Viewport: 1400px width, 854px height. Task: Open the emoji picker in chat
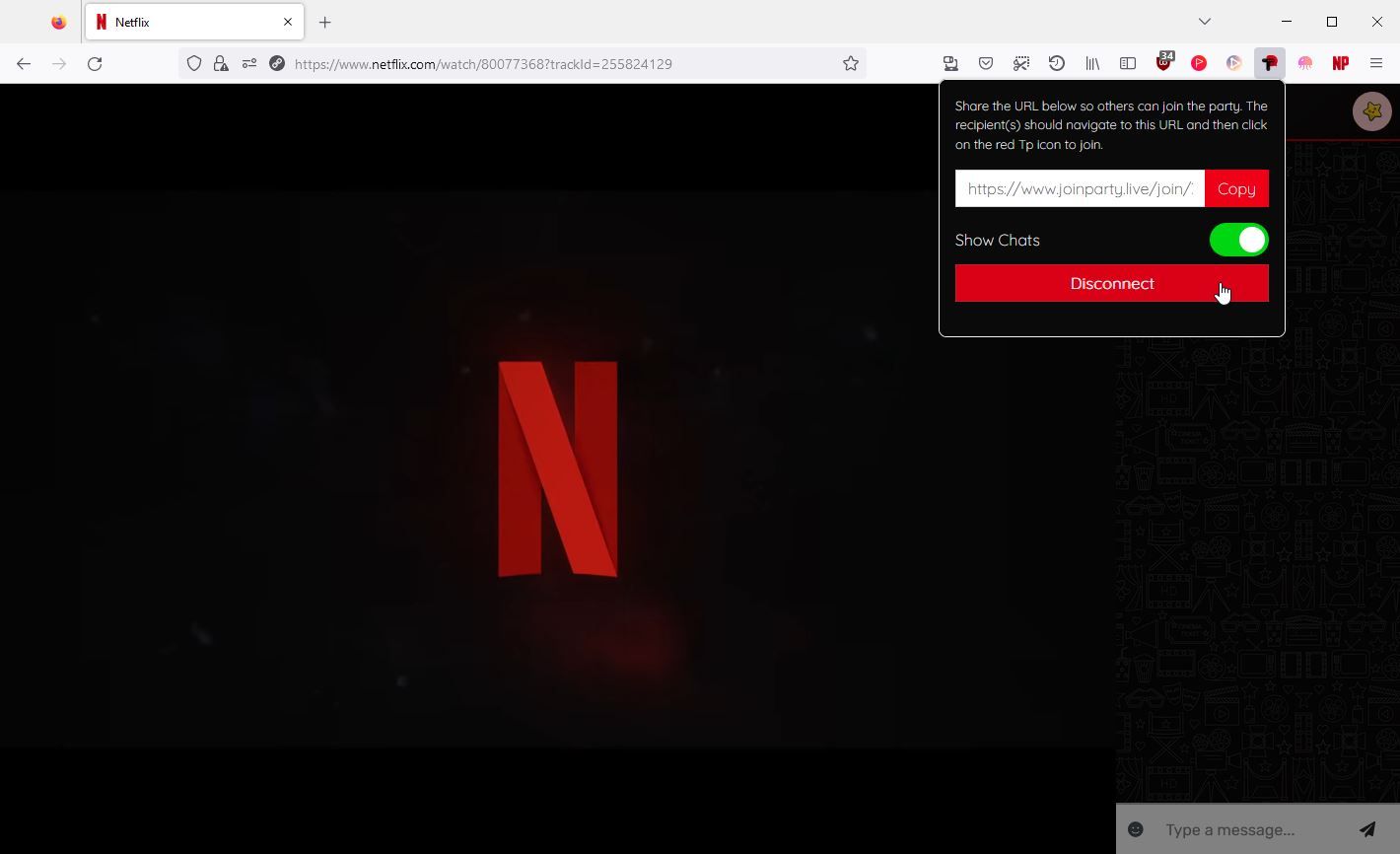(x=1136, y=829)
